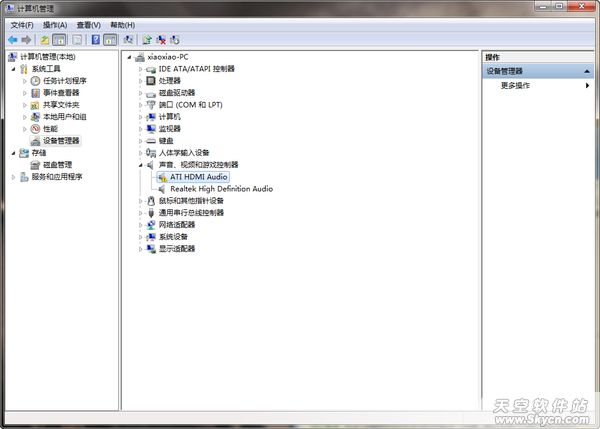Expand the 显示适配器 category
The width and height of the screenshot is (600, 429).
(x=139, y=248)
